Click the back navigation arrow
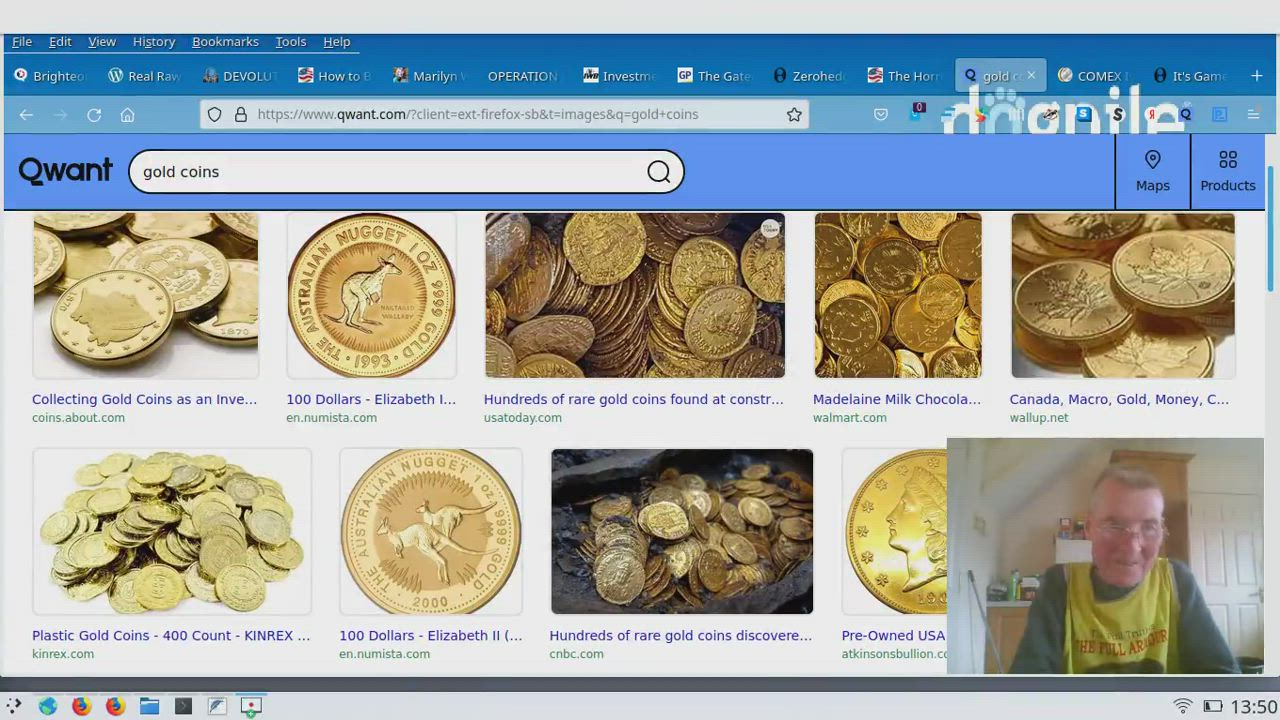The height and width of the screenshot is (720, 1280). coord(26,115)
